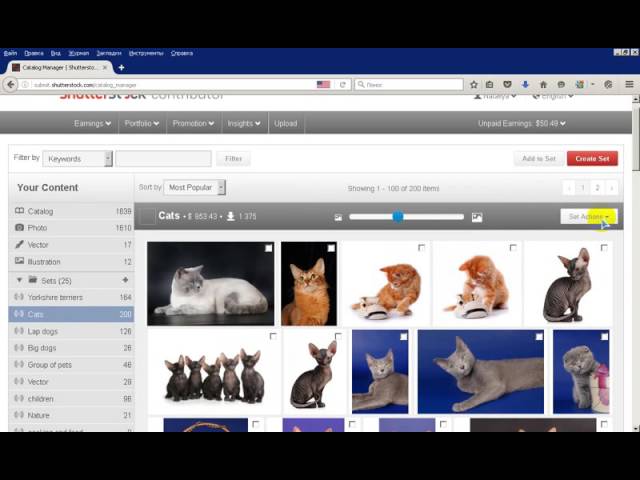Image resolution: width=640 pixels, height=480 pixels.
Task: Click the reload page icon
Action: click(342, 84)
